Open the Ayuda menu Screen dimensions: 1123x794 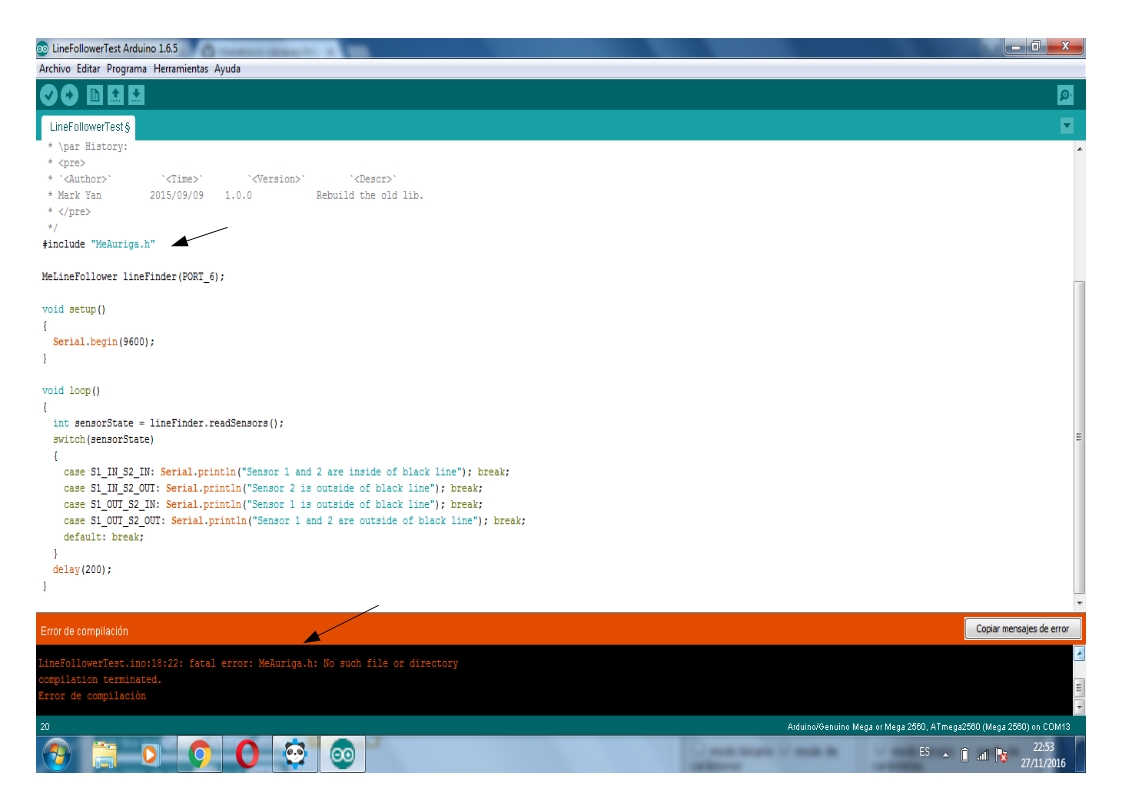227,69
